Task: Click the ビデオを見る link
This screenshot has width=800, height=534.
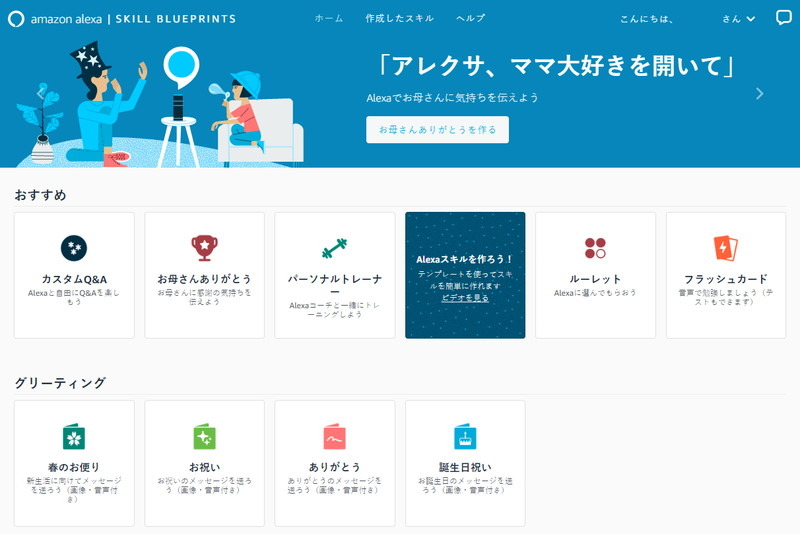Action: tap(465, 298)
